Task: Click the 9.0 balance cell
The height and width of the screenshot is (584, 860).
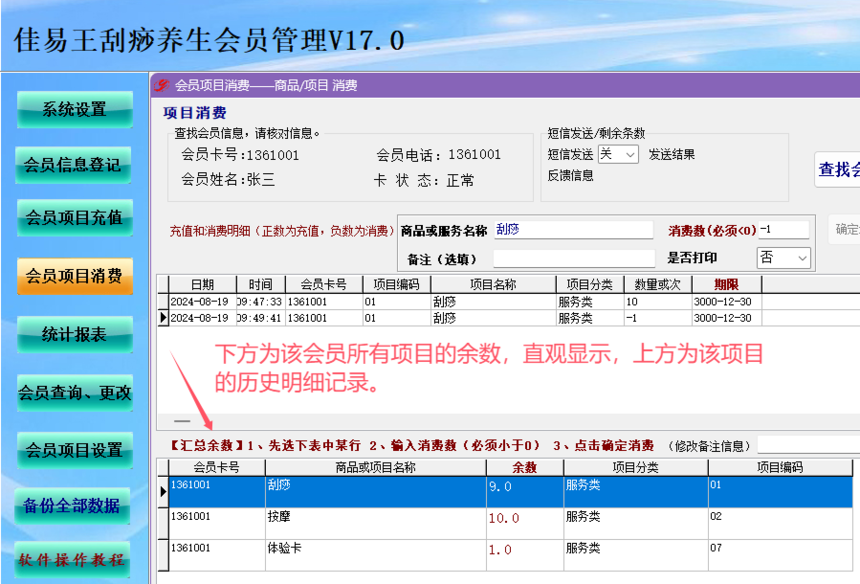Action: click(524, 491)
